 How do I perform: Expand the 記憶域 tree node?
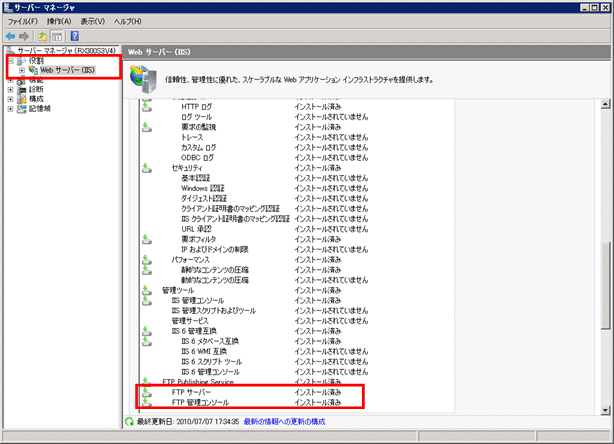[x=11, y=109]
